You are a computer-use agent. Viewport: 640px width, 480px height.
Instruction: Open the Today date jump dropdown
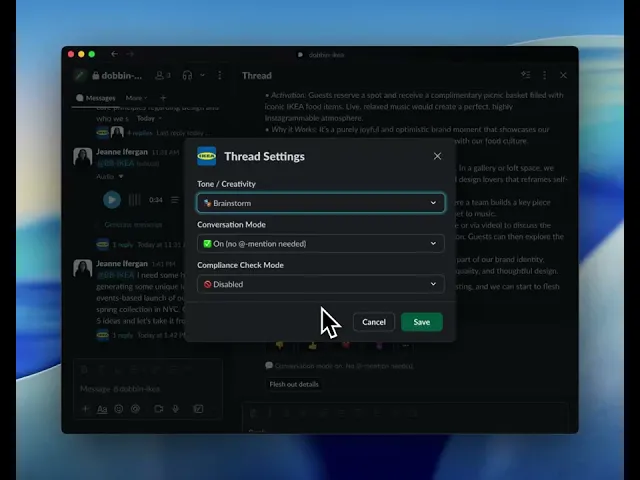coord(149,118)
